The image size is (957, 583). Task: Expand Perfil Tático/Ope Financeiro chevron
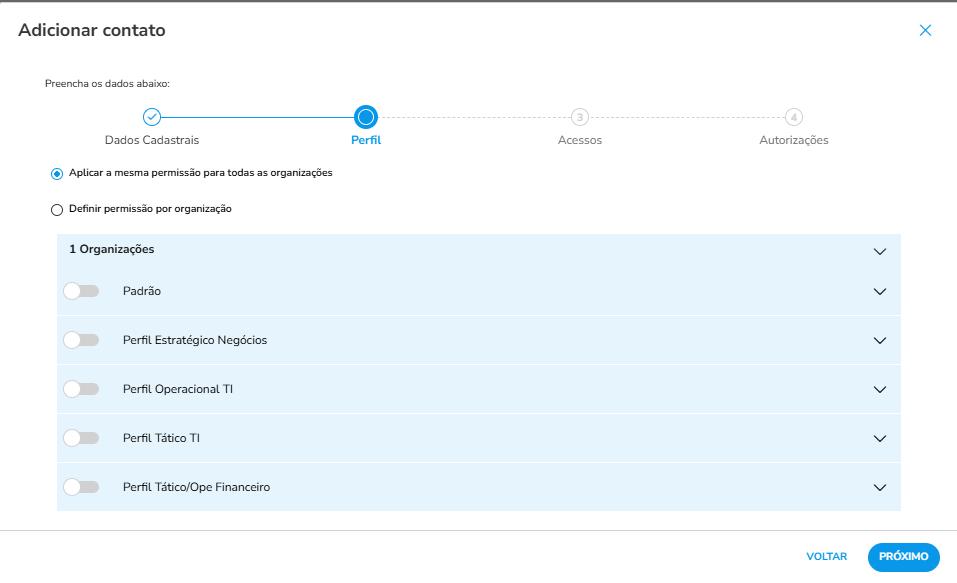pyautogui.click(x=879, y=487)
